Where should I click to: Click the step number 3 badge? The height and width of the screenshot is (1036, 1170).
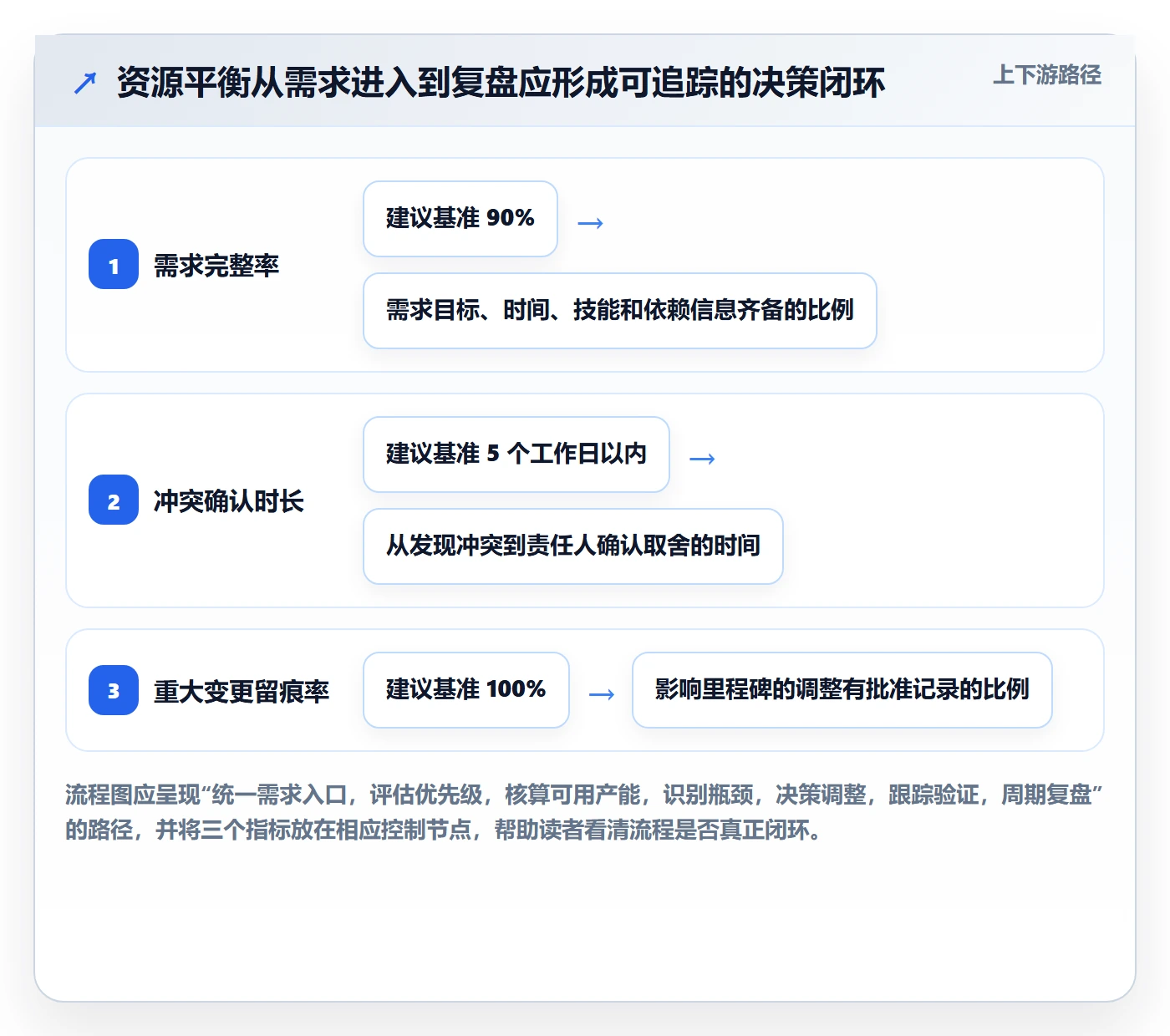tap(114, 690)
